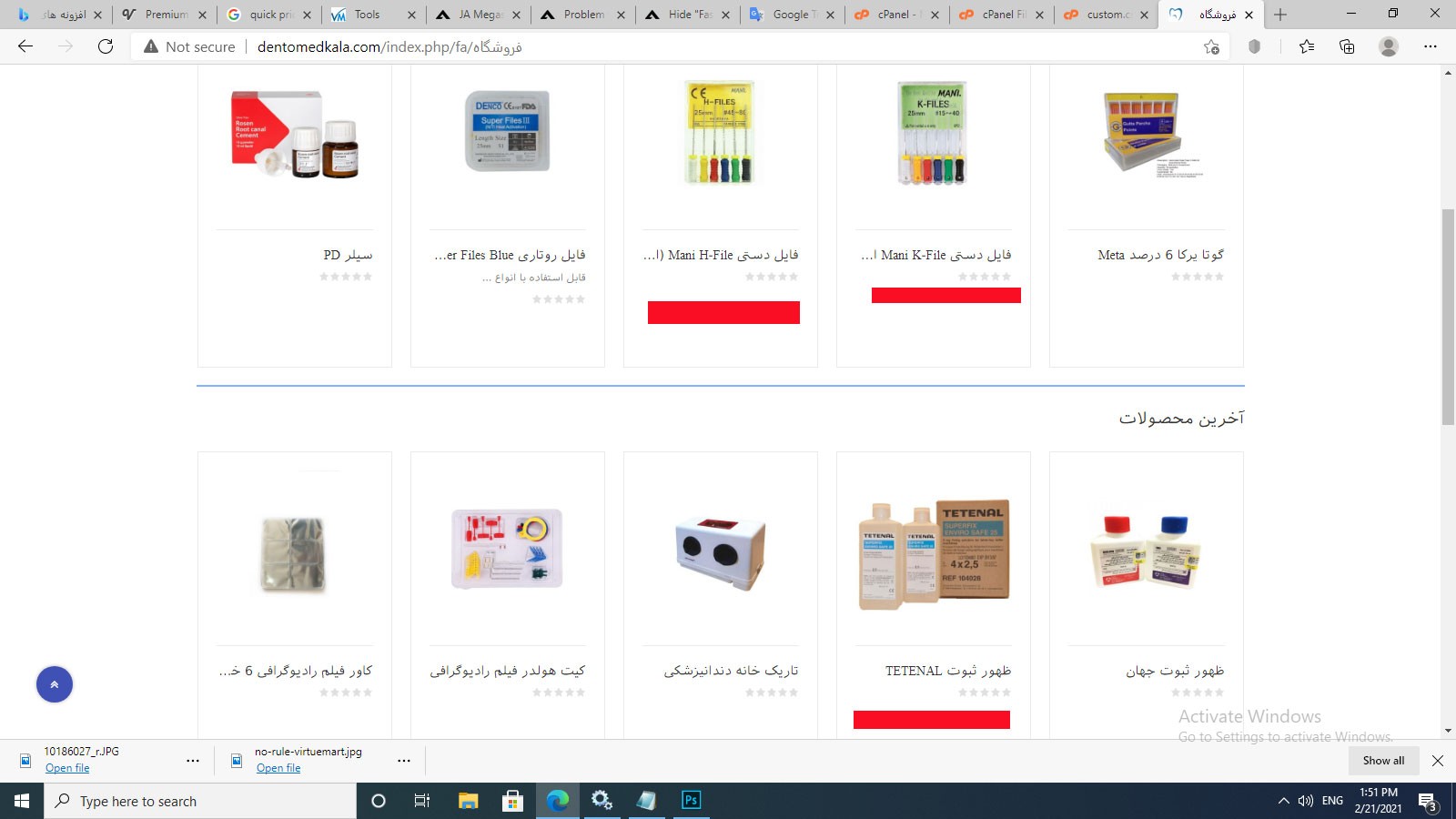1456x819 pixels.
Task: Open the Collections icon in the toolbar
Action: coord(1347,46)
